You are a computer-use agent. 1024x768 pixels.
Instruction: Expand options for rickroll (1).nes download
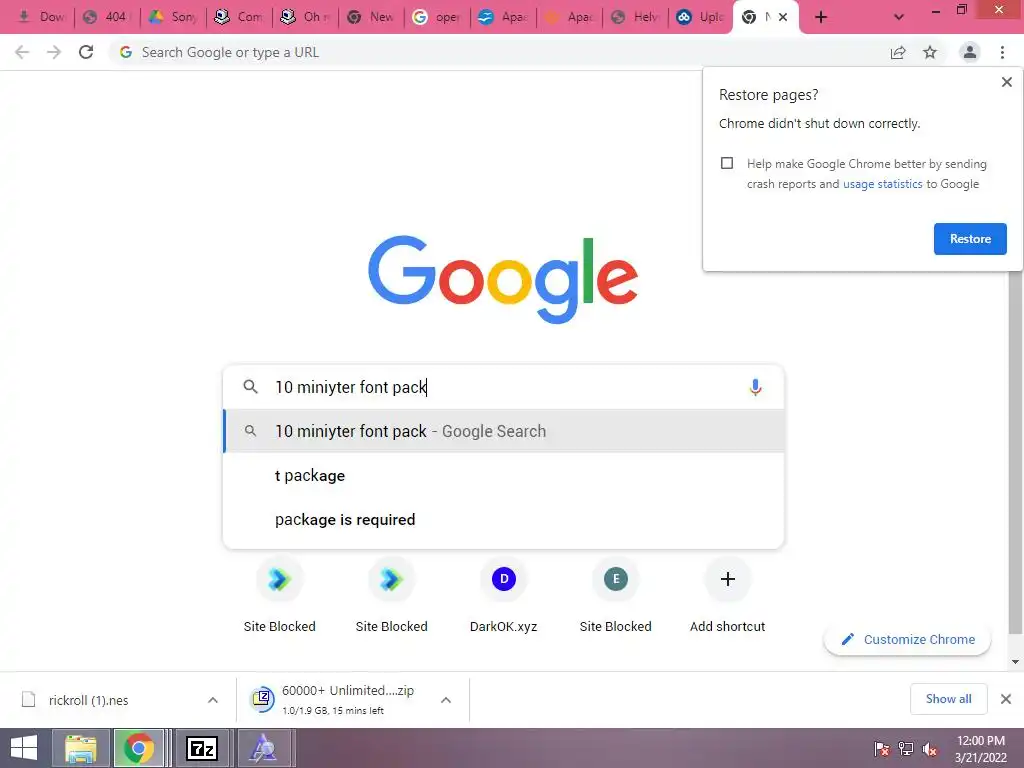(x=213, y=700)
